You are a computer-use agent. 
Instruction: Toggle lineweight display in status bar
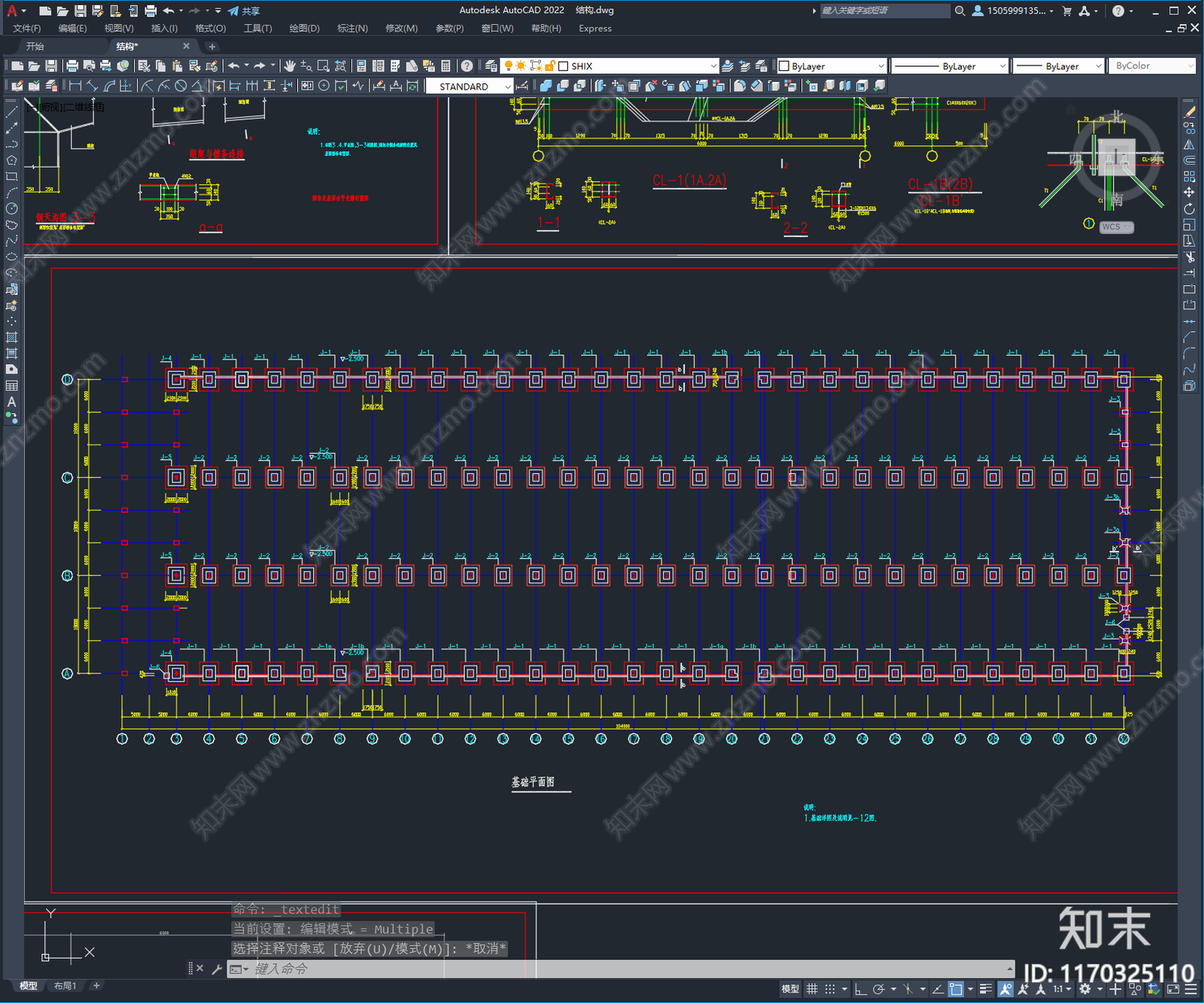[x=986, y=989]
